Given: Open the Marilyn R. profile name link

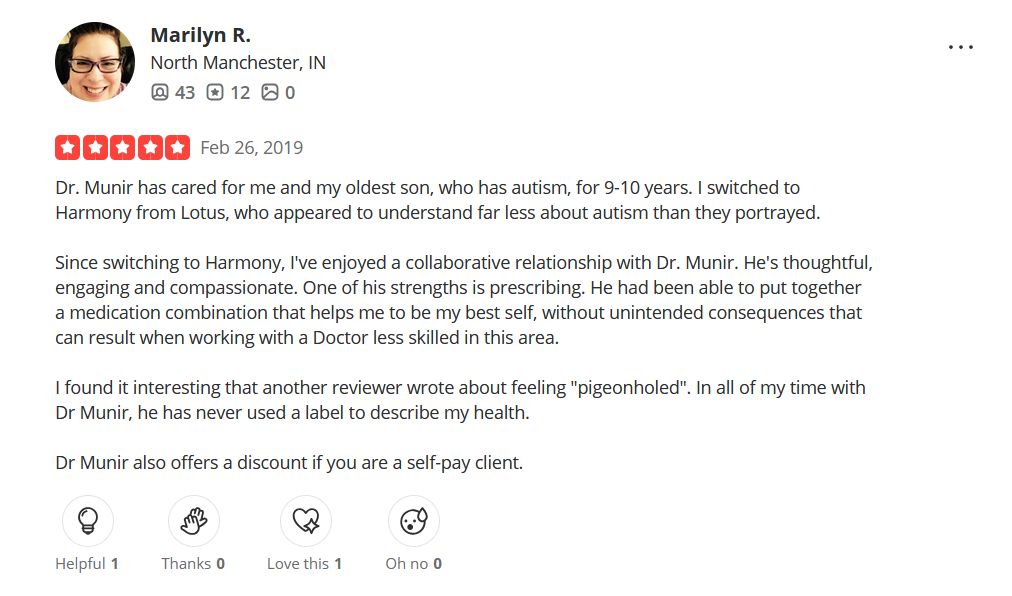Looking at the screenshot, I should point(200,35).
